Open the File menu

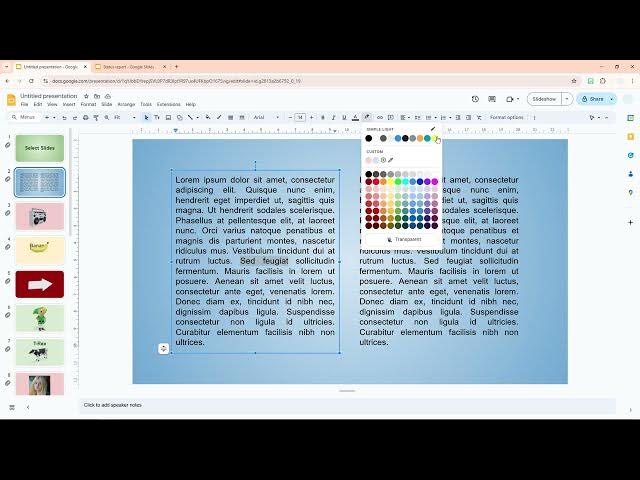point(24,104)
